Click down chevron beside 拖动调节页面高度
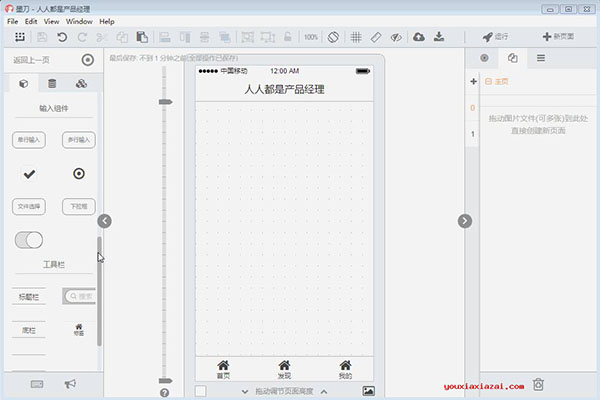The width and height of the screenshot is (600, 400). (x=245, y=392)
